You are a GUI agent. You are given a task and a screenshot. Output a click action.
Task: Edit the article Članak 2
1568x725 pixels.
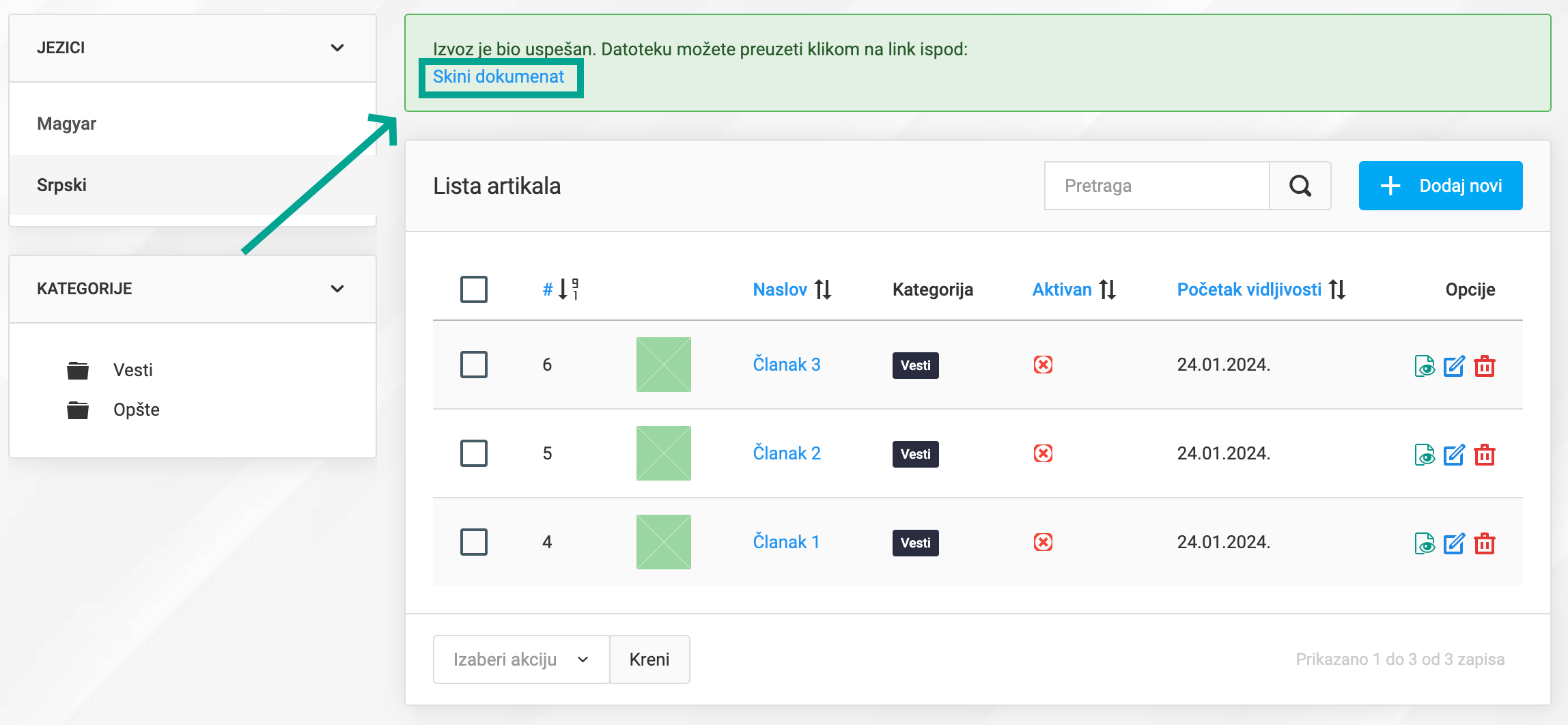coord(1455,453)
